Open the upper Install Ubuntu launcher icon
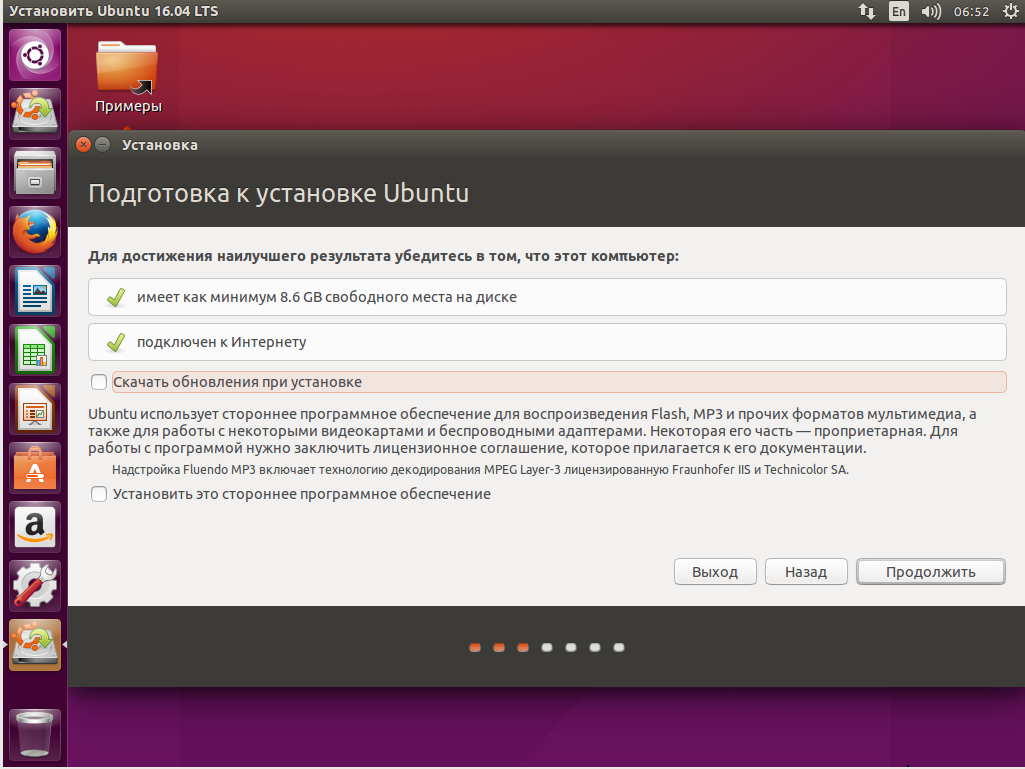Image resolution: width=1025 pixels, height=769 pixels. tap(35, 113)
